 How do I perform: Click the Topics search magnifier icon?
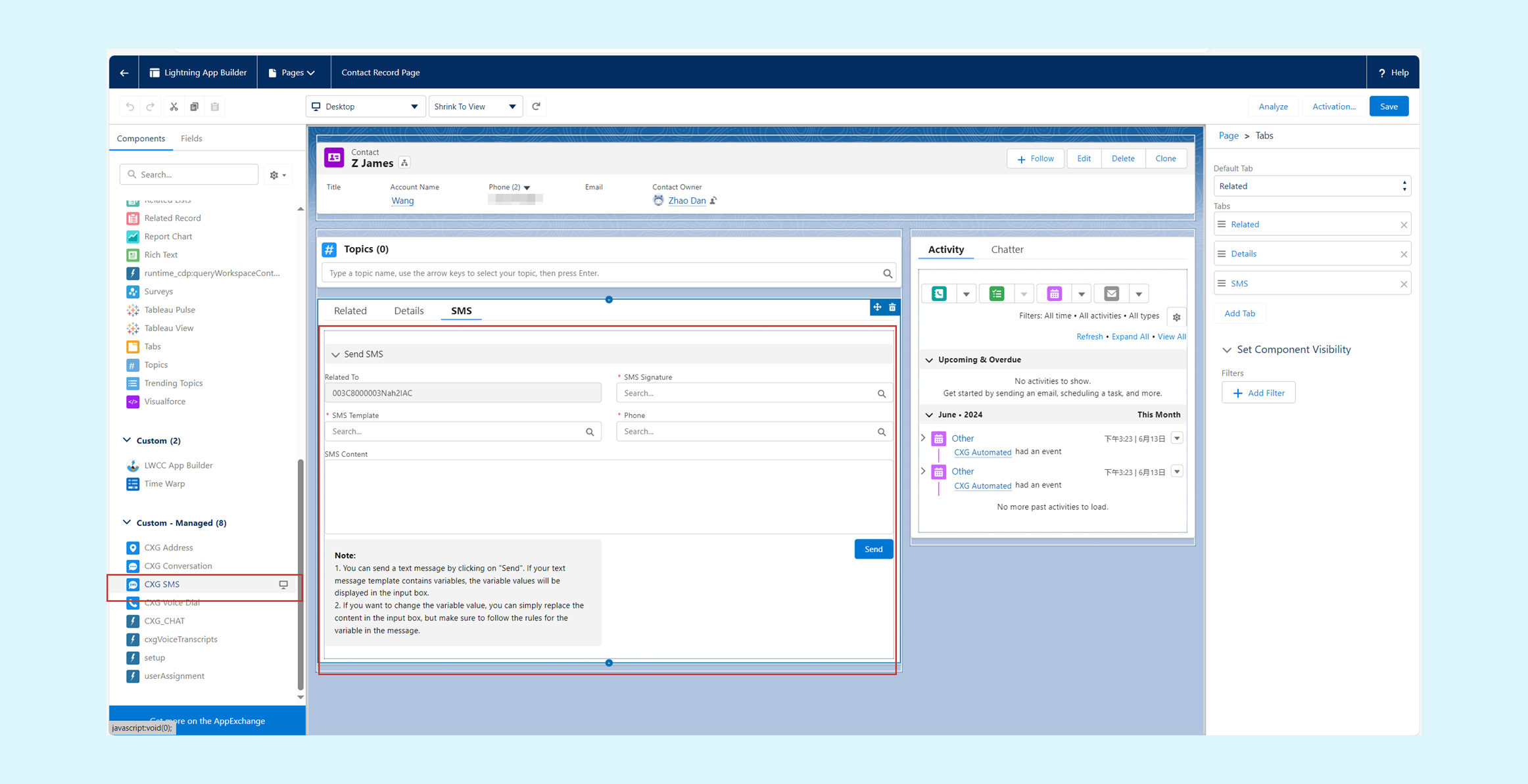point(888,273)
